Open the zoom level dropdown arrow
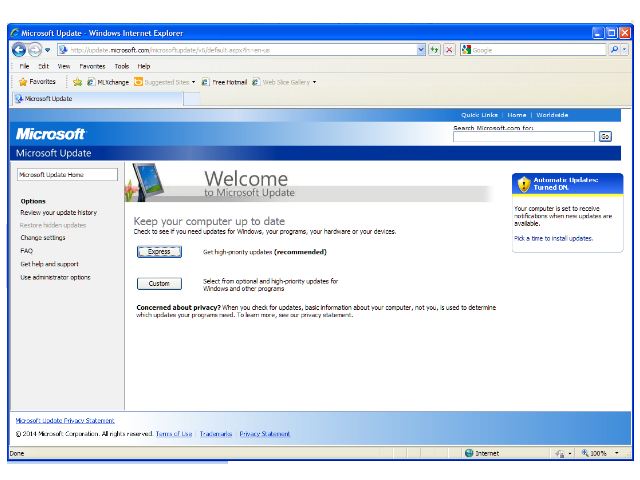 pos(616,453)
